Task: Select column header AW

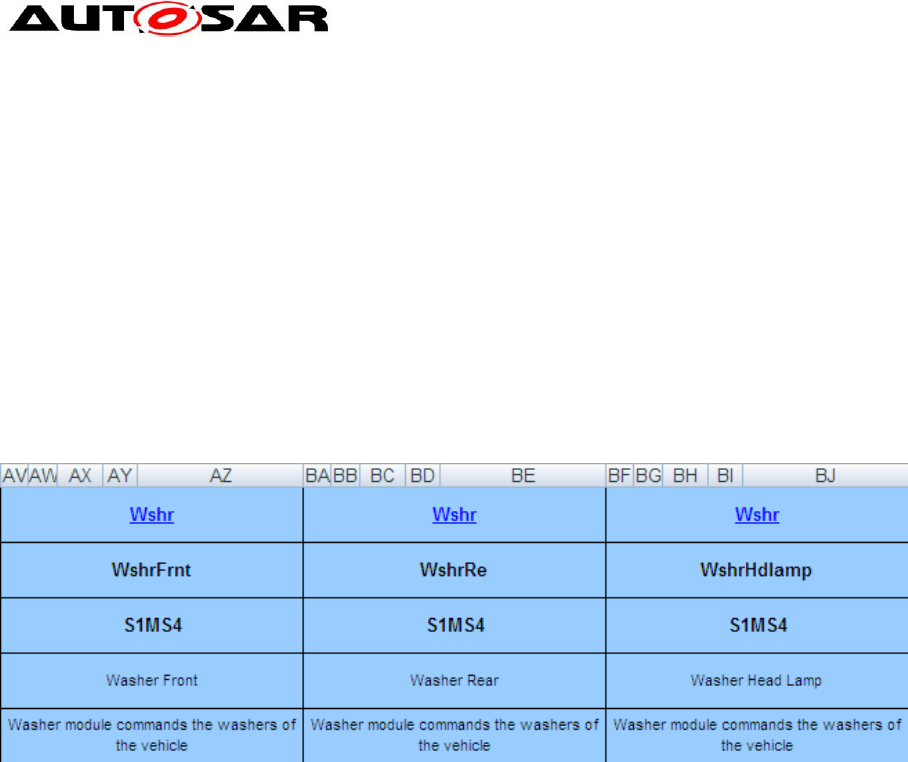Action: point(43,475)
